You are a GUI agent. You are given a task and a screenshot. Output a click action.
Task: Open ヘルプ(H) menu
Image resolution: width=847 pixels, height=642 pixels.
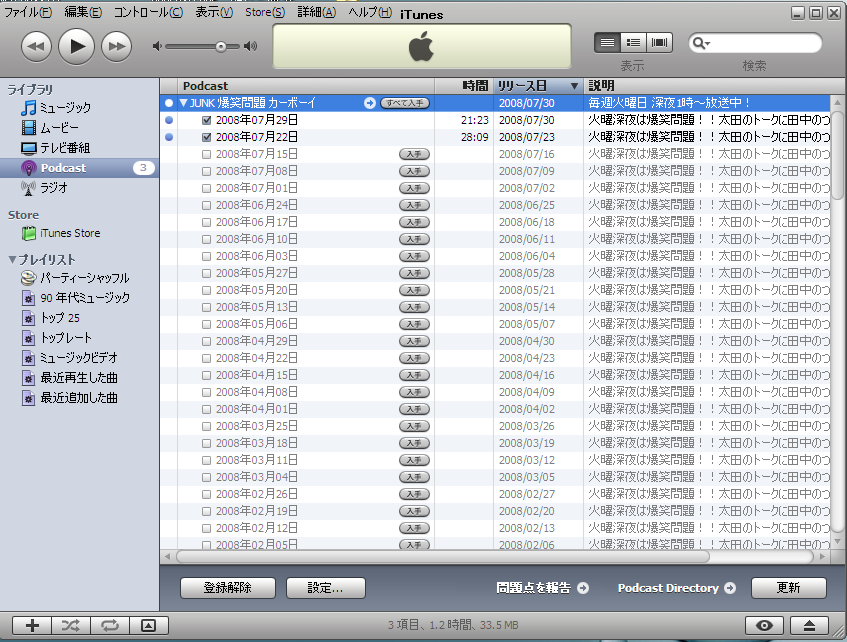click(x=370, y=12)
